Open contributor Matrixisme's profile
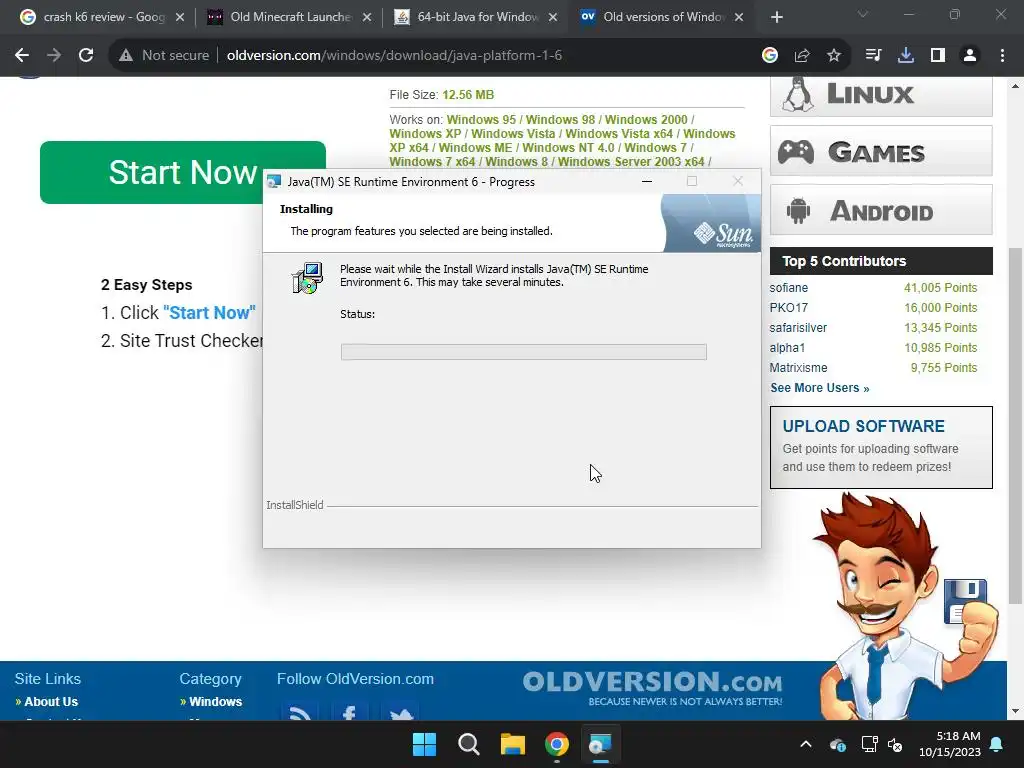The width and height of the screenshot is (1024, 768). point(798,368)
